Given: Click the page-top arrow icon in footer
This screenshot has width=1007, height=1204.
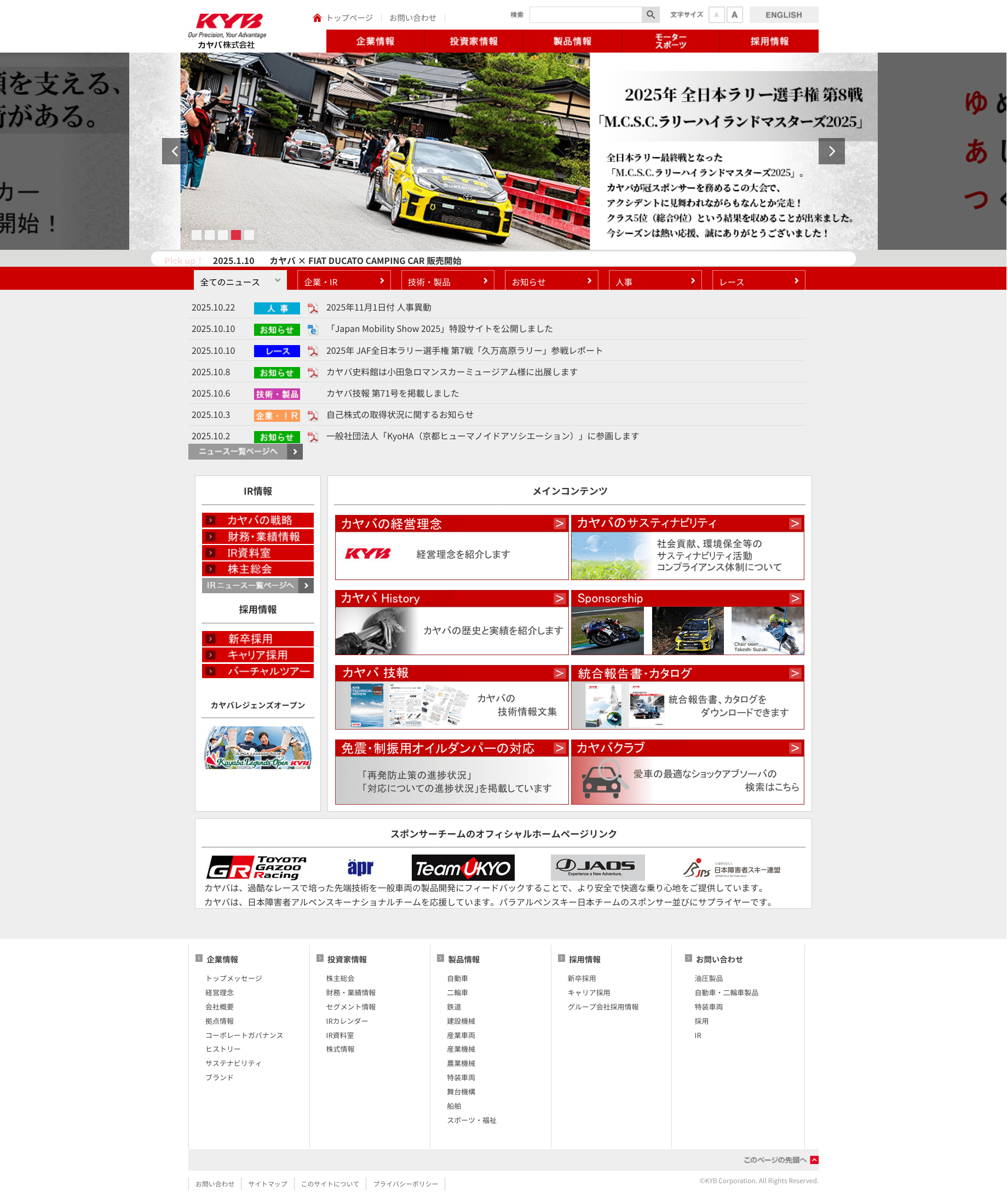Looking at the screenshot, I should [814, 1160].
